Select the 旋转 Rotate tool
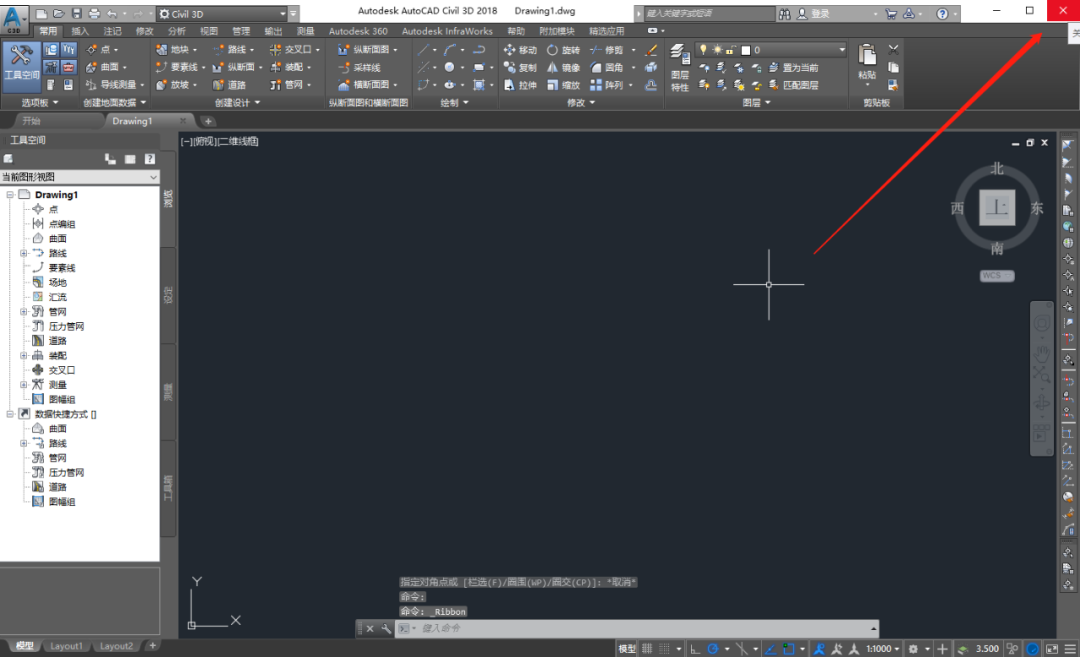Viewport: 1080px width, 657px height. [x=563, y=50]
